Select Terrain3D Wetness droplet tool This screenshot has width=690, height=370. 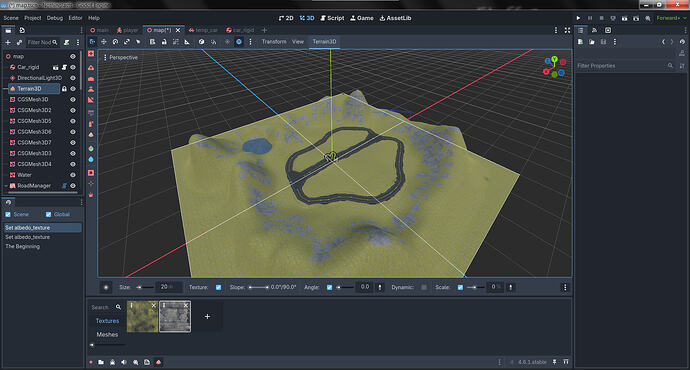(91, 159)
